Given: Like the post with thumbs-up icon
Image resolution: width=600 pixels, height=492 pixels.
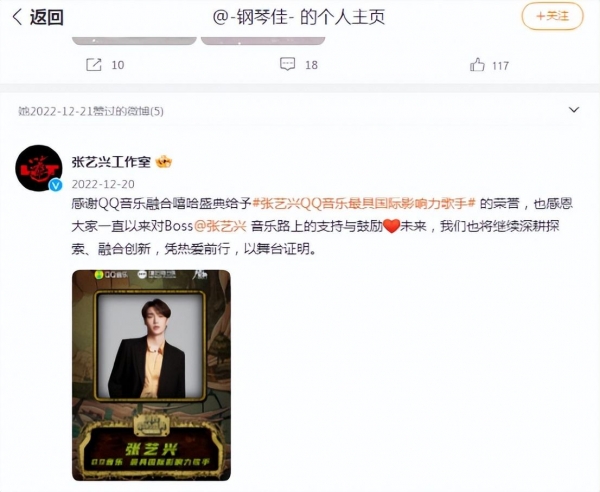Looking at the screenshot, I should tap(477, 65).
